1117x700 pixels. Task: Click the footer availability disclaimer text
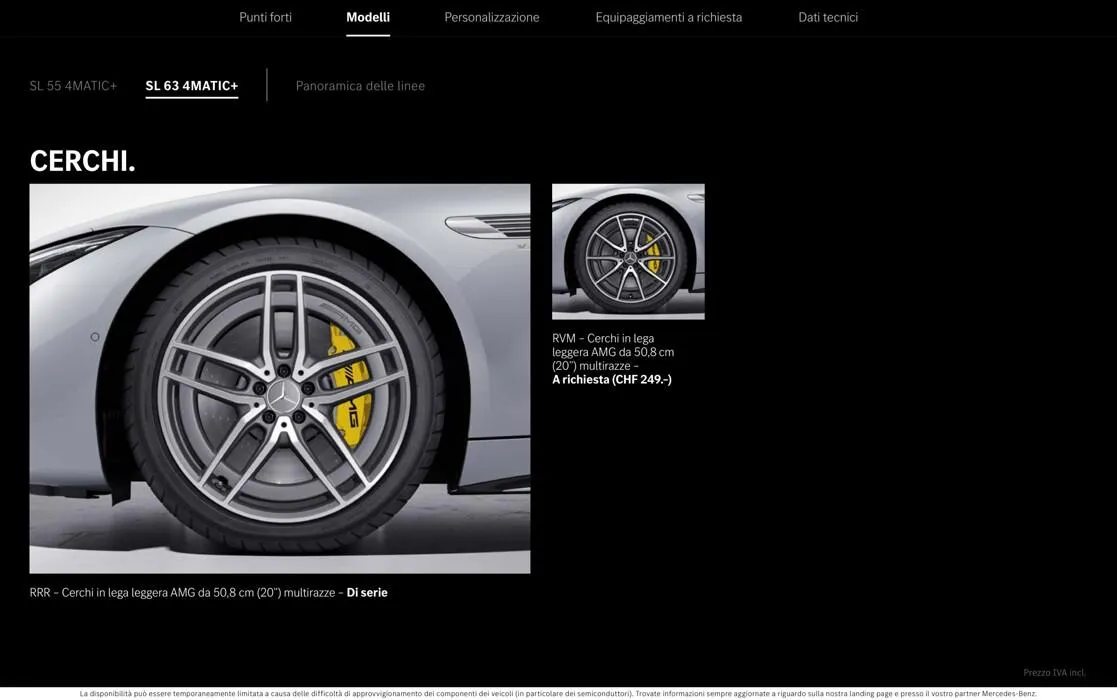(x=558, y=692)
